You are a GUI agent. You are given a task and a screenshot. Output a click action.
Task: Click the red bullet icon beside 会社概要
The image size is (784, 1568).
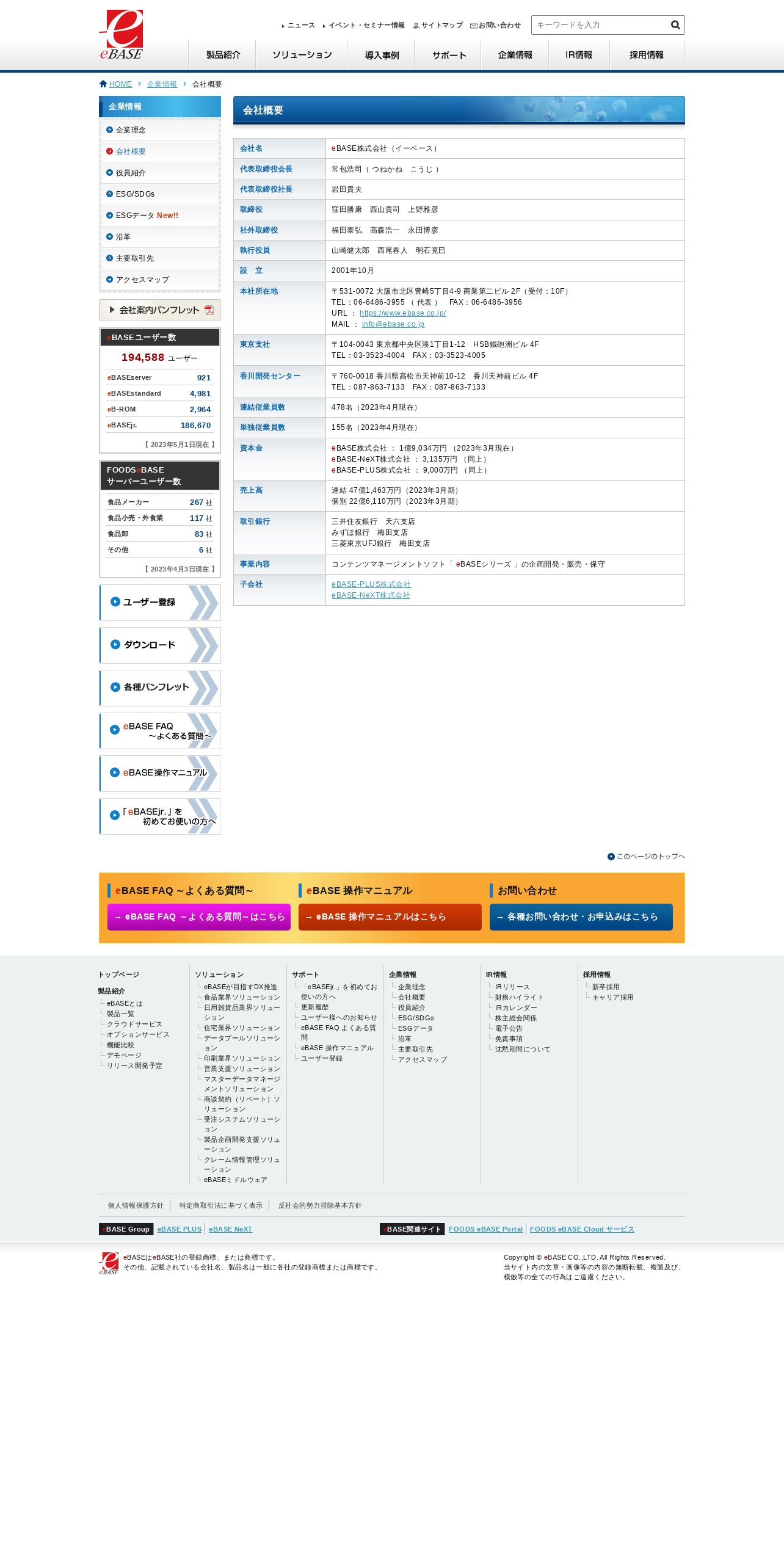[x=110, y=151]
